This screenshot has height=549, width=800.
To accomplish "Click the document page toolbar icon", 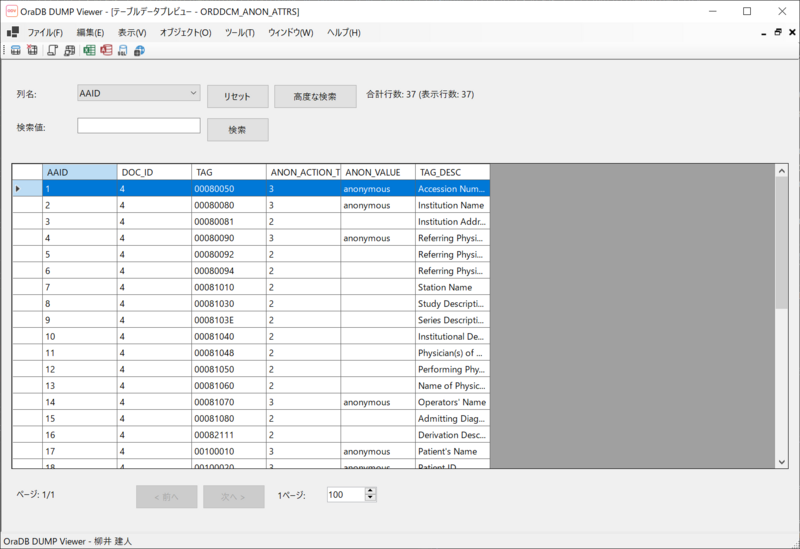I will [52, 50].
